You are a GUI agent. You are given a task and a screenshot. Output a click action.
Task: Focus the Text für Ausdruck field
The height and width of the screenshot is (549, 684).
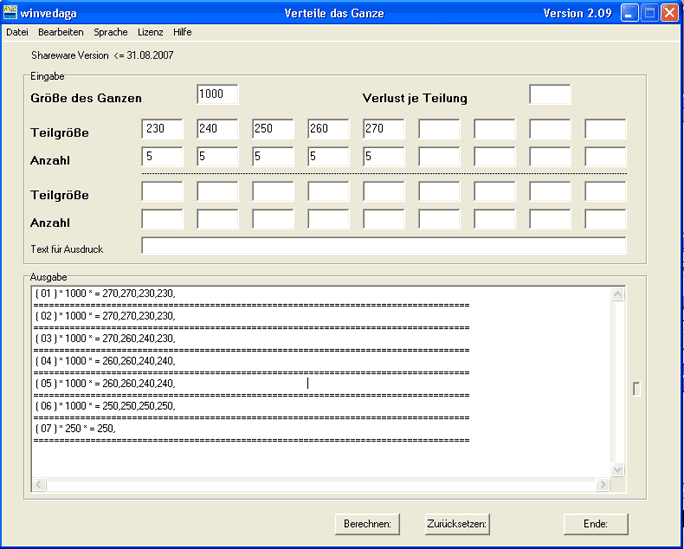383,246
